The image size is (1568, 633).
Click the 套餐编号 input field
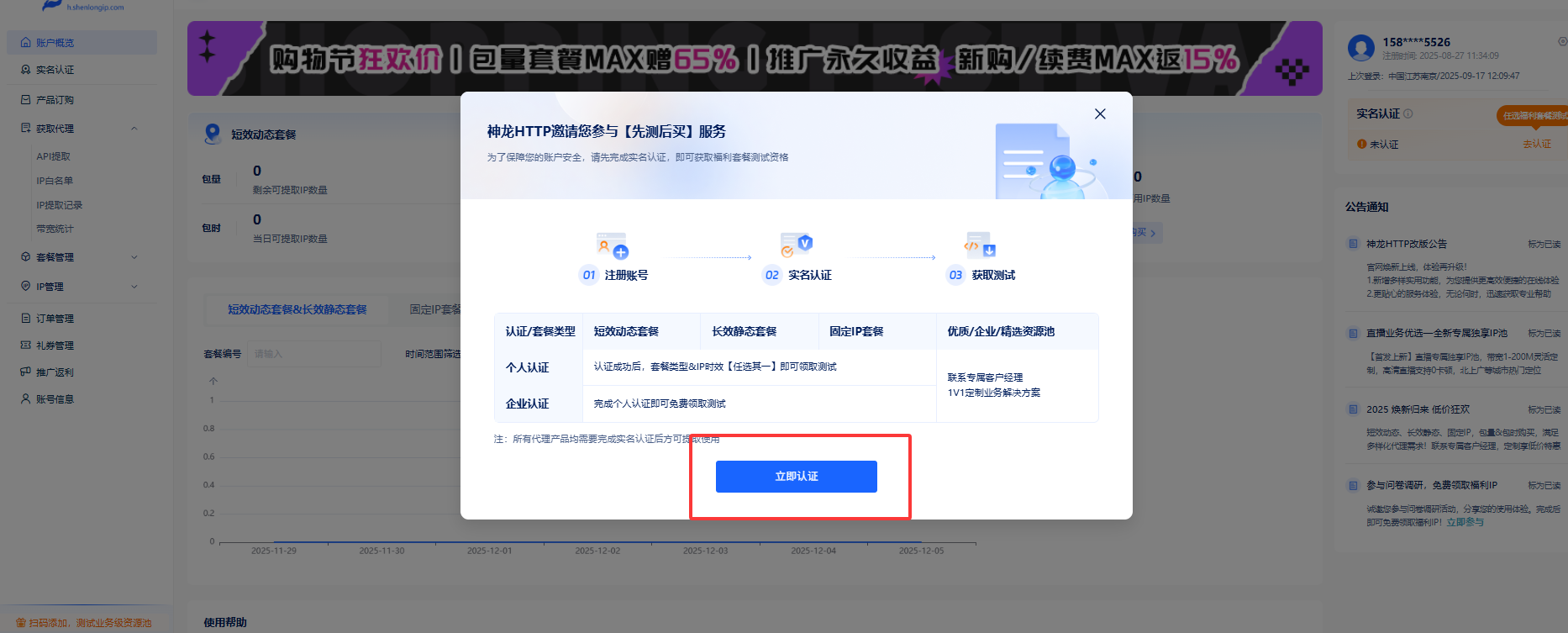pyautogui.click(x=313, y=354)
